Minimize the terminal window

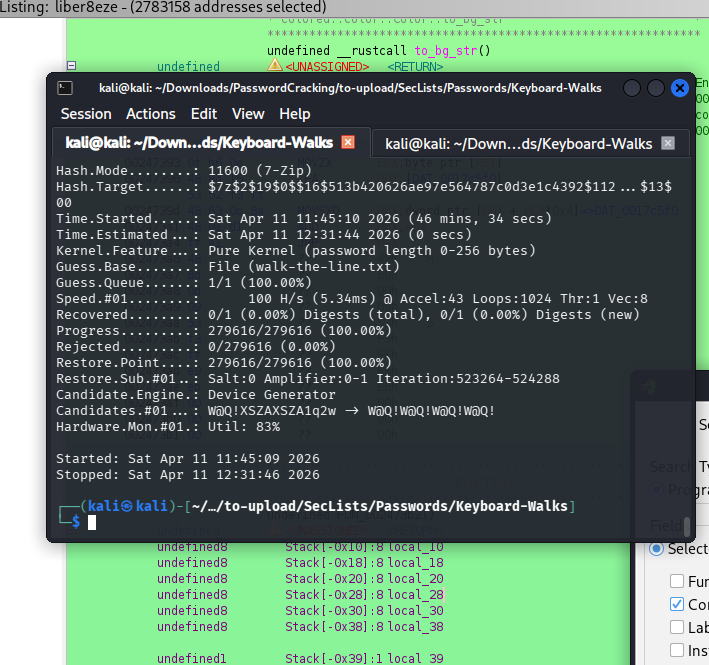click(x=632, y=88)
